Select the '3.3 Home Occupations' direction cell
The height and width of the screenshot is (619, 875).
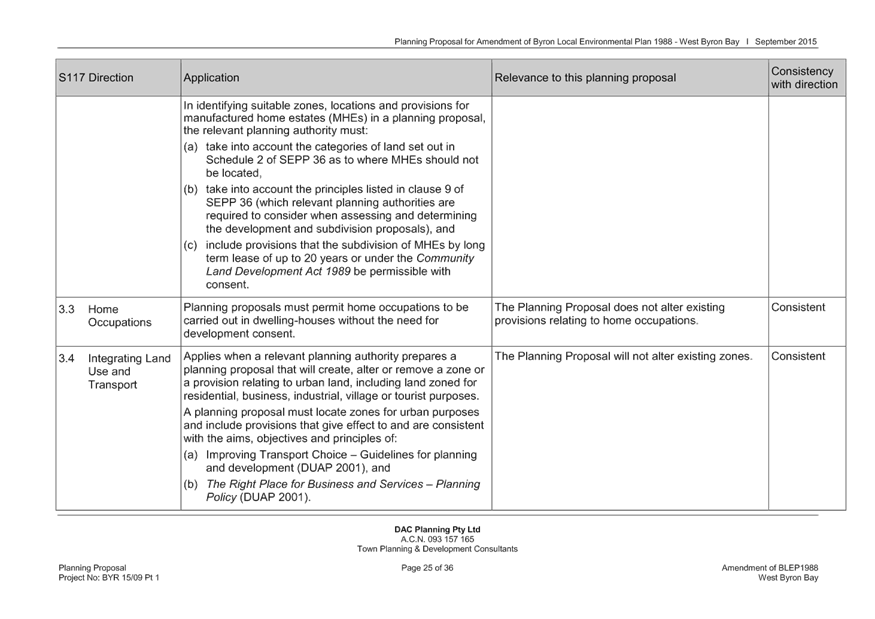point(118,322)
